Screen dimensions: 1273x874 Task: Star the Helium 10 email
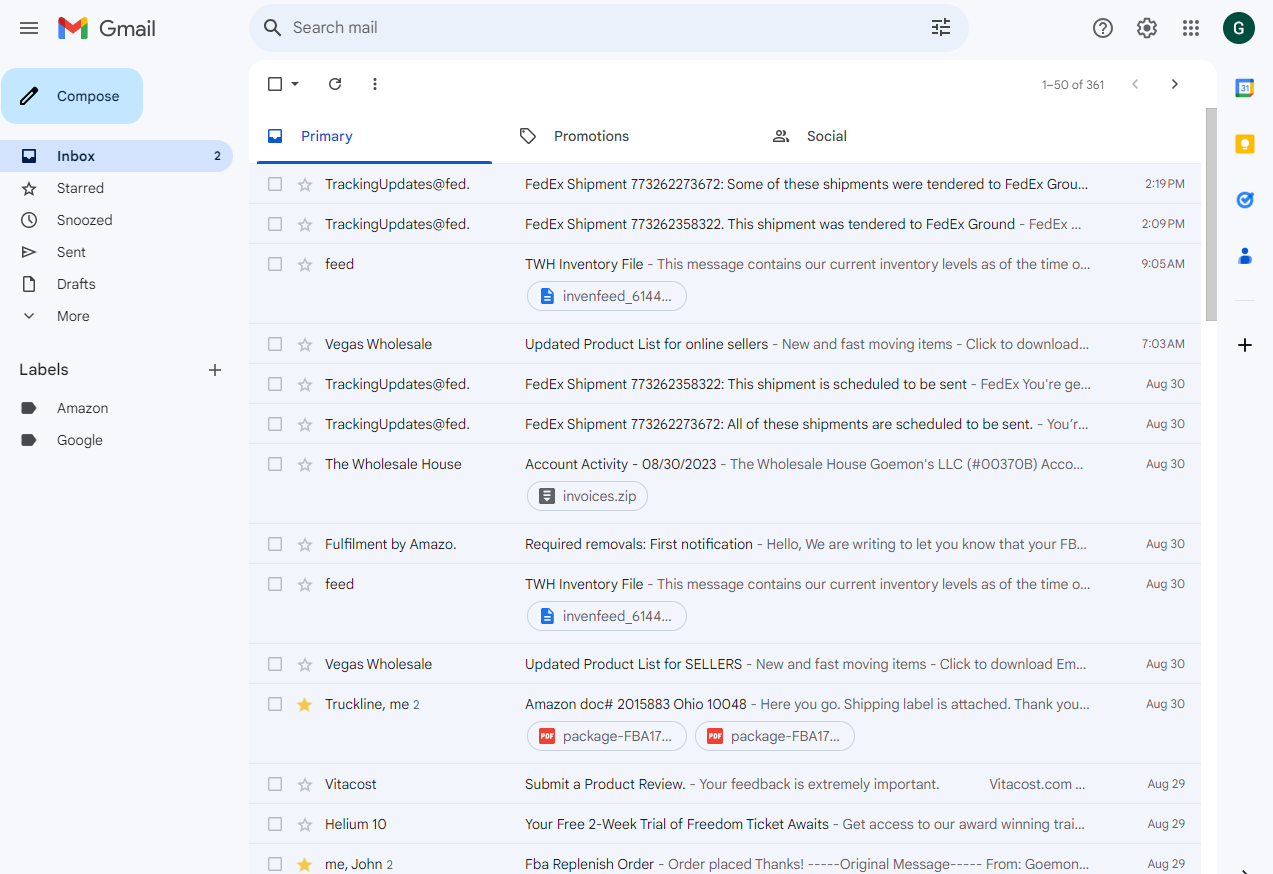305,824
